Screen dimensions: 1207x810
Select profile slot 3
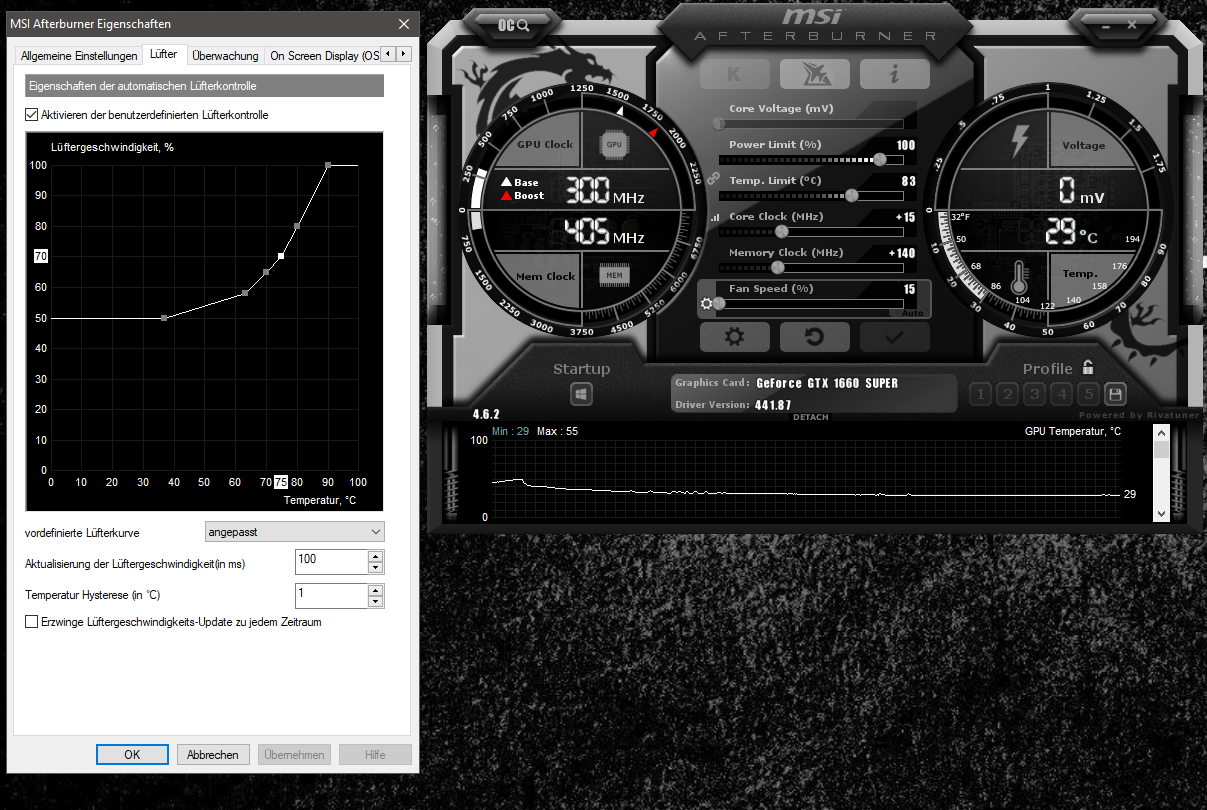pyautogui.click(x=1035, y=394)
